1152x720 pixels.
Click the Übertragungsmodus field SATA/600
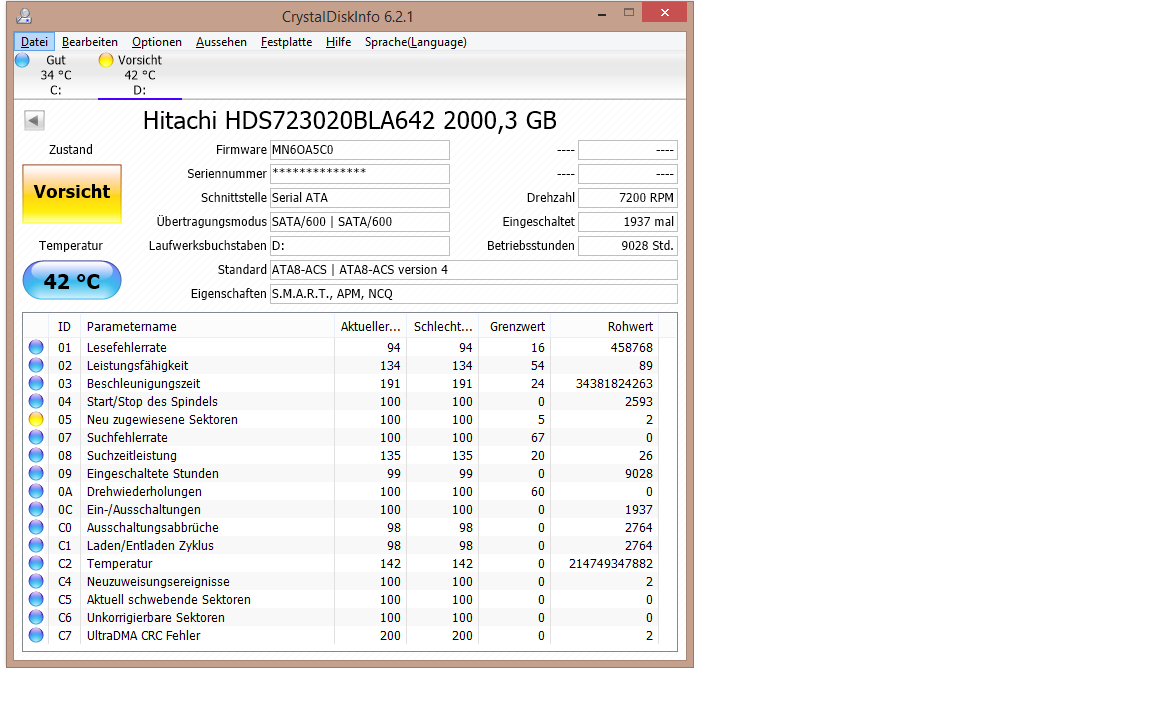point(359,222)
